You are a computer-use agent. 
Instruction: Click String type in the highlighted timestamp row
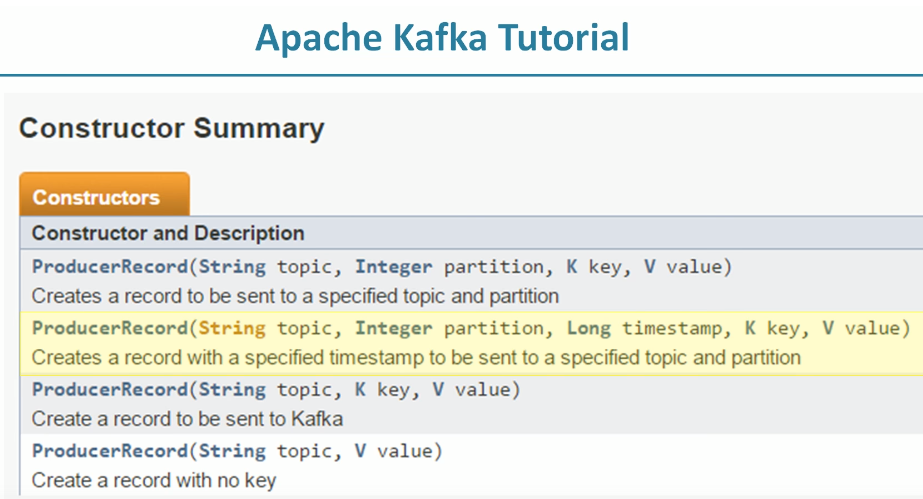pos(232,328)
